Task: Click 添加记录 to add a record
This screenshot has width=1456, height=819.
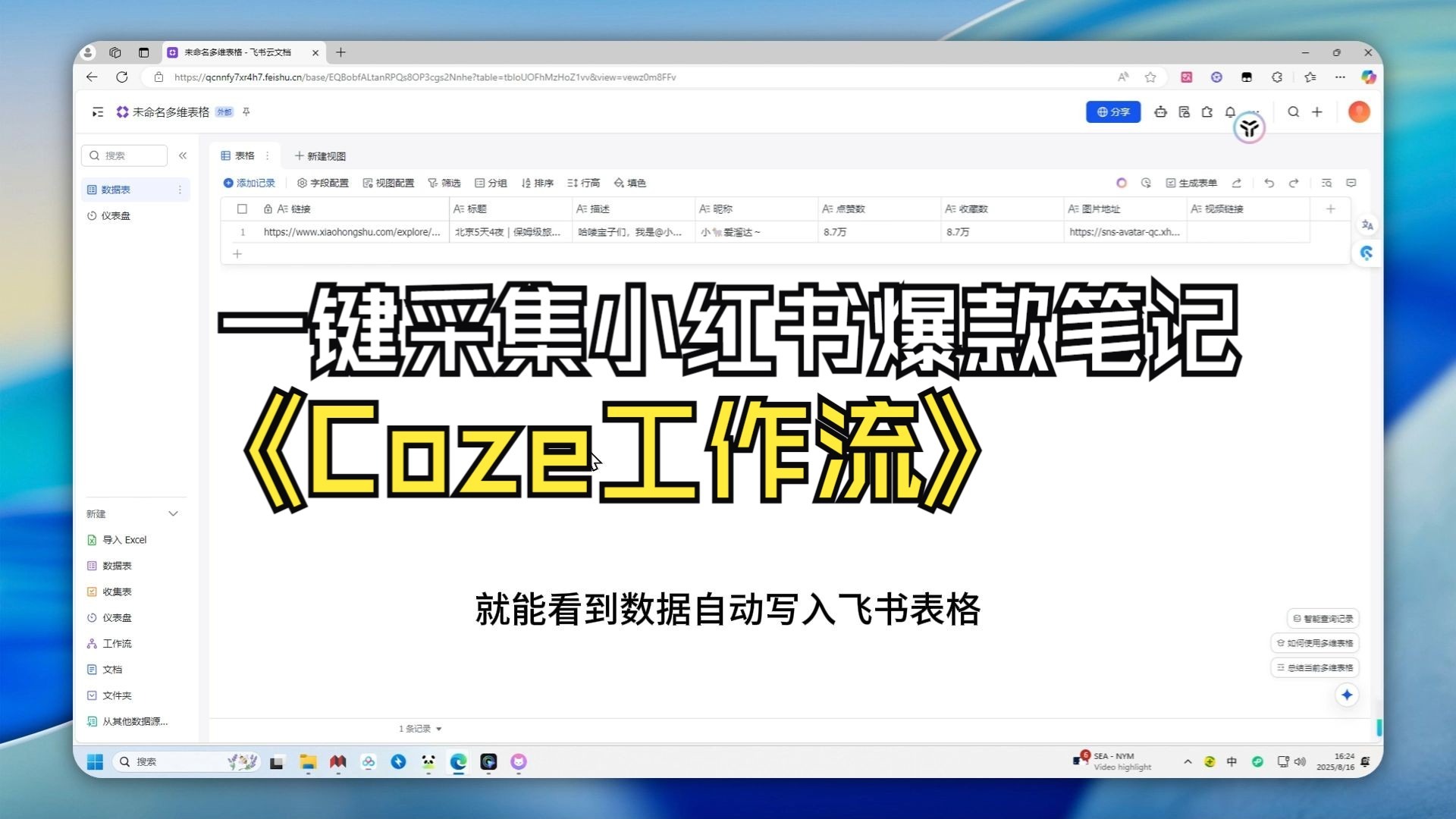Action: [249, 183]
